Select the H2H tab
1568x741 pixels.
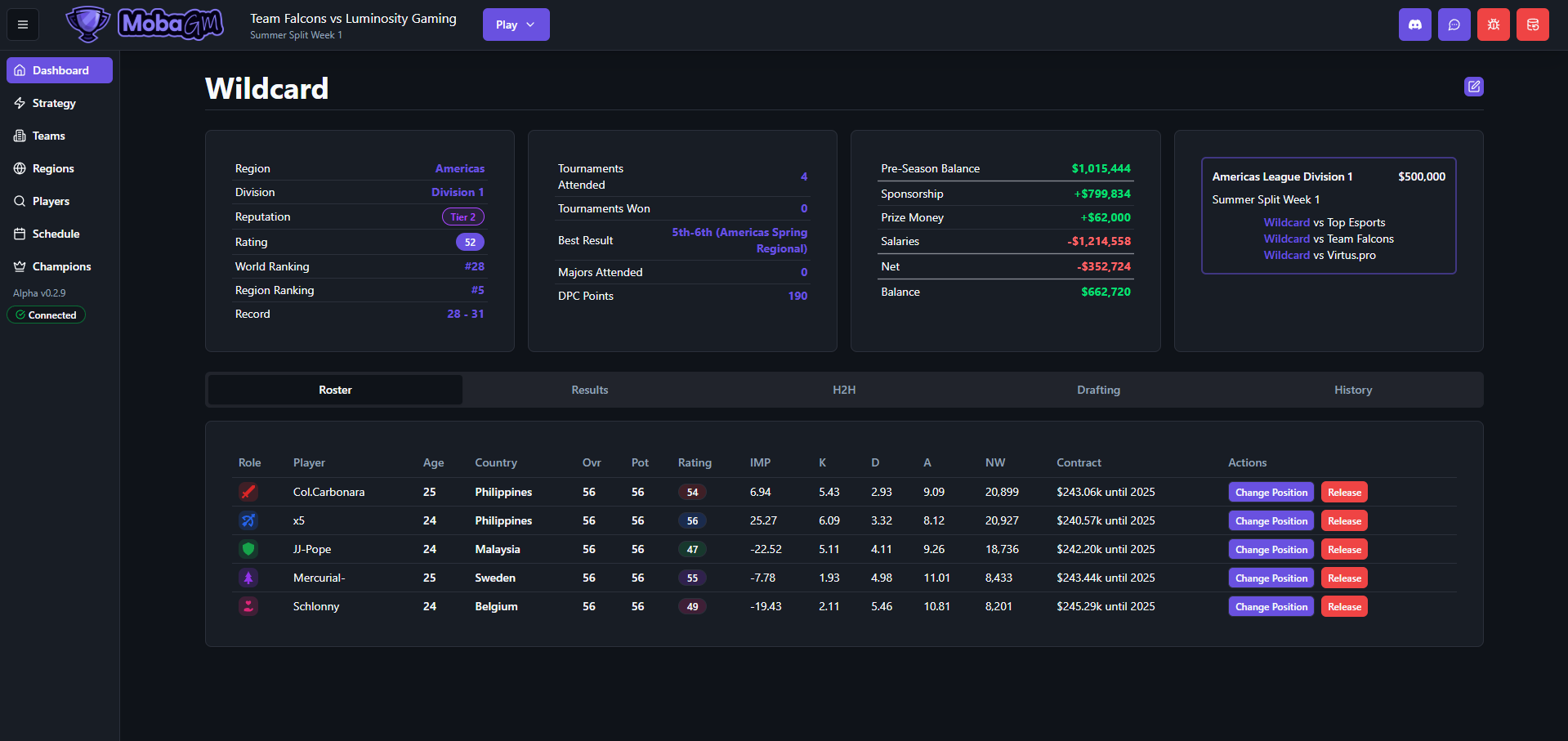click(x=844, y=390)
